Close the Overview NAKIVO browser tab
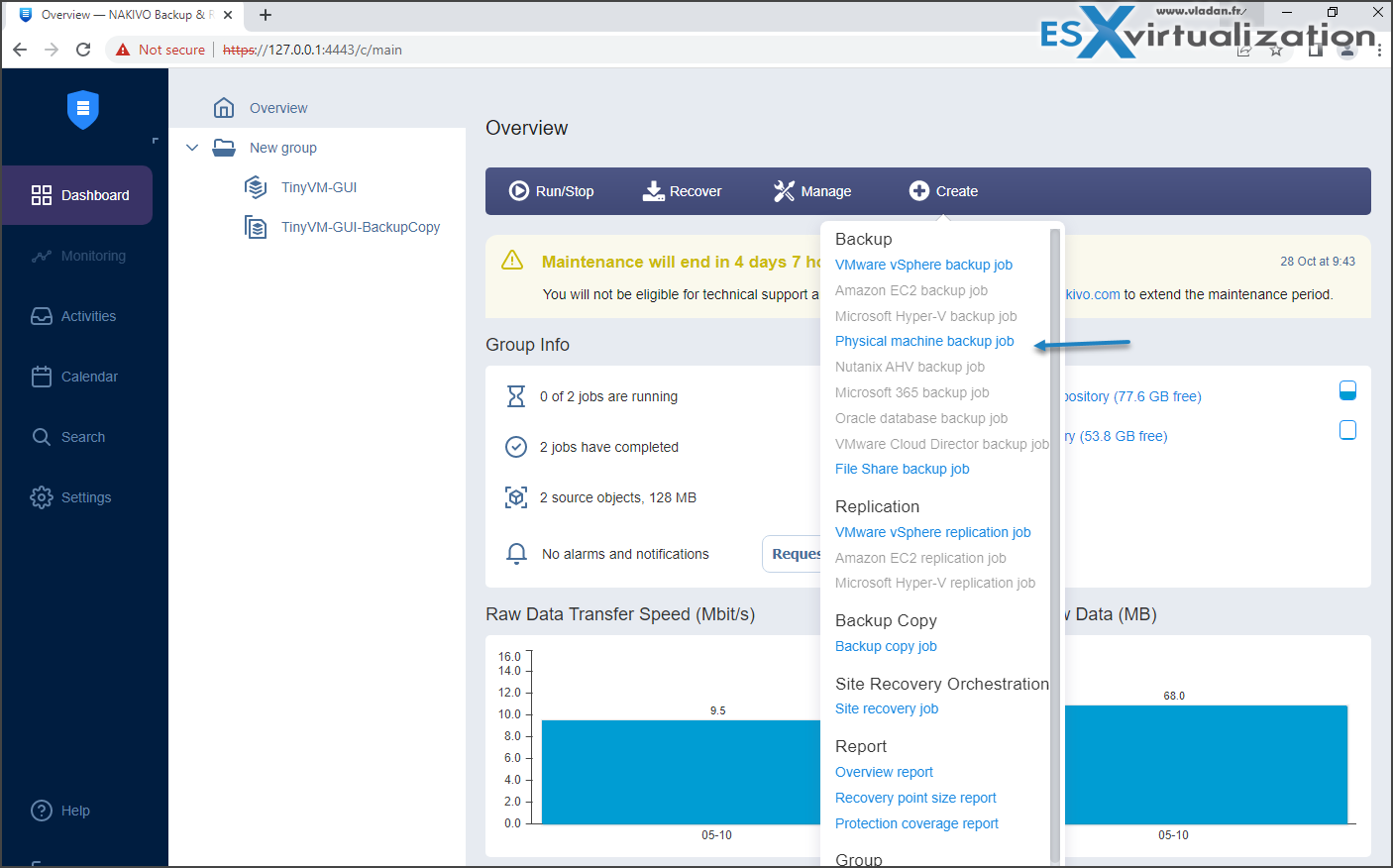 pyautogui.click(x=228, y=15)
